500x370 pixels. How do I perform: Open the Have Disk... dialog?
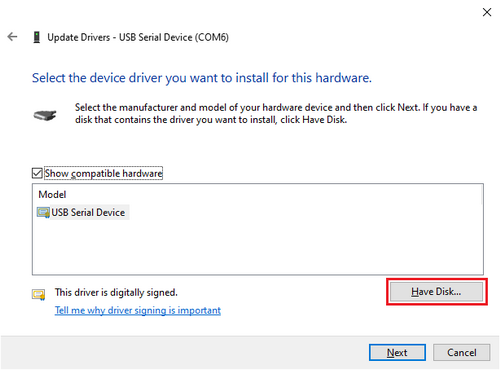coord(436,292)
